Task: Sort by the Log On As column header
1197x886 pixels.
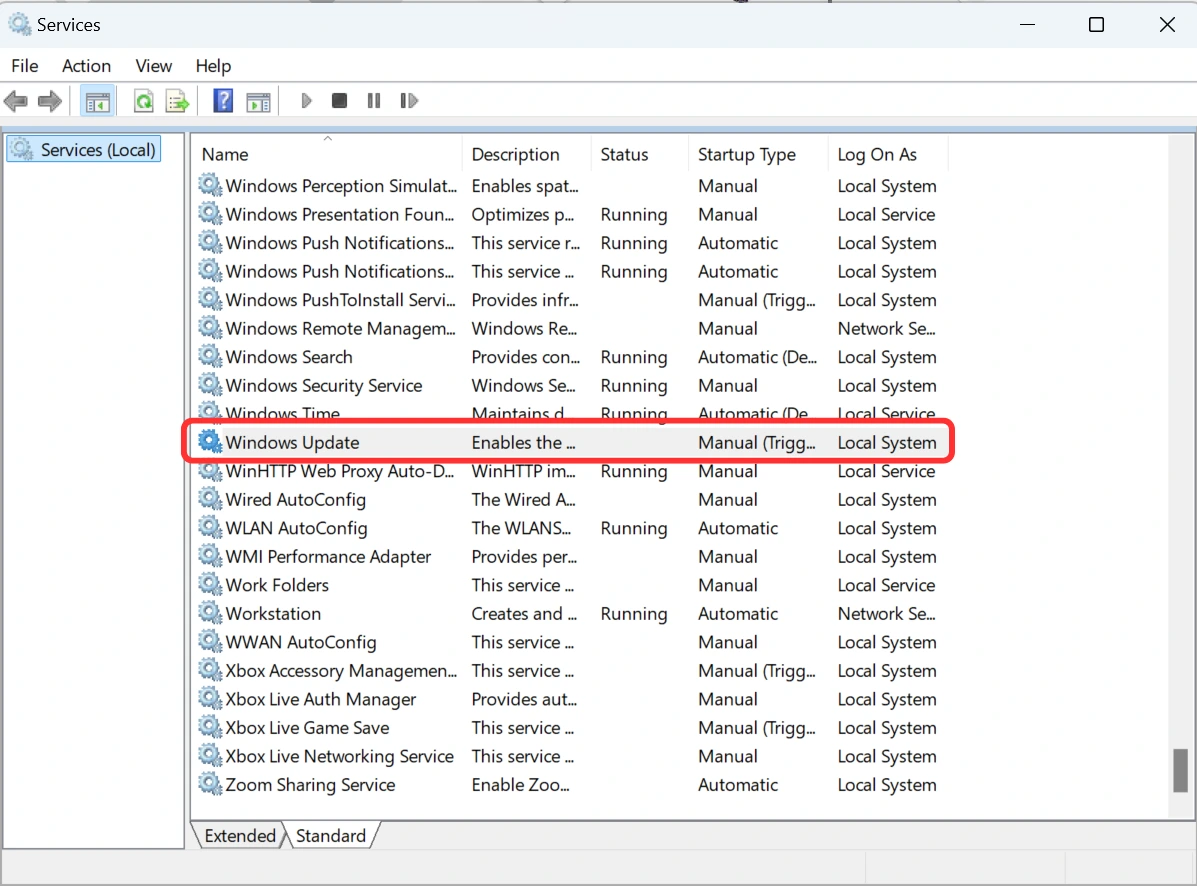Action: (888, 154)
